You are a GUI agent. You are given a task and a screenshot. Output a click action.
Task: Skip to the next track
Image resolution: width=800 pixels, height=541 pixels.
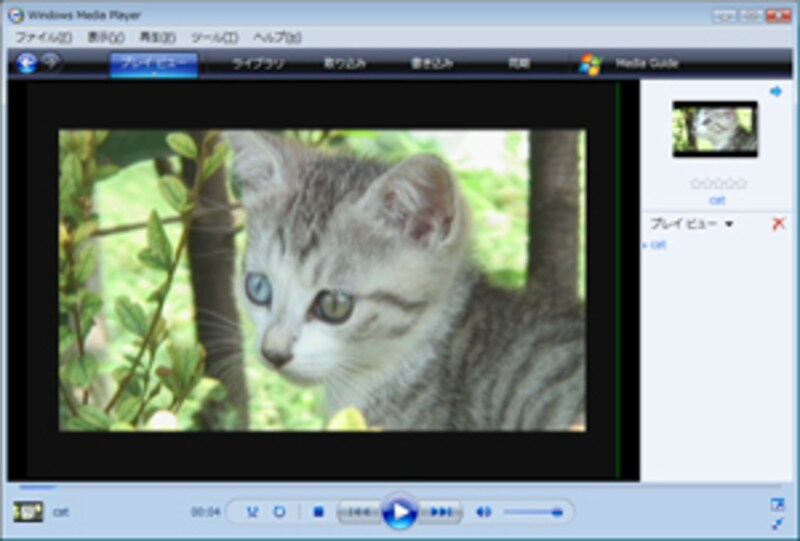(x=442, y=512)
